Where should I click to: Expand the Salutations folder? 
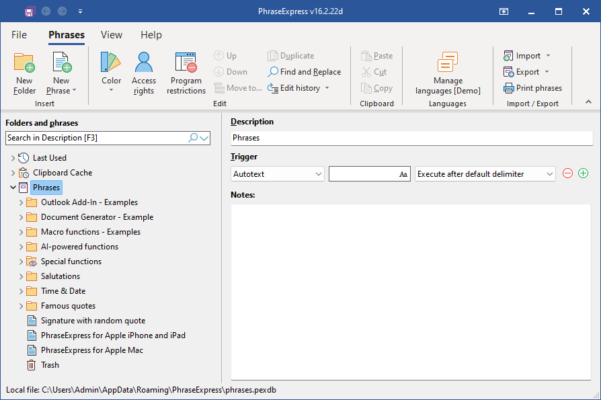[x=21, y=276]
